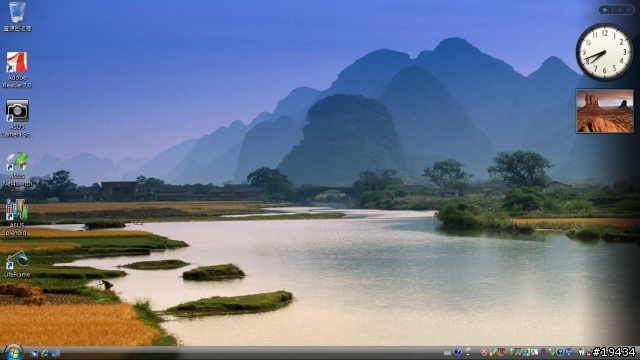Select the LifeFrame desktop shortcut

17,264
